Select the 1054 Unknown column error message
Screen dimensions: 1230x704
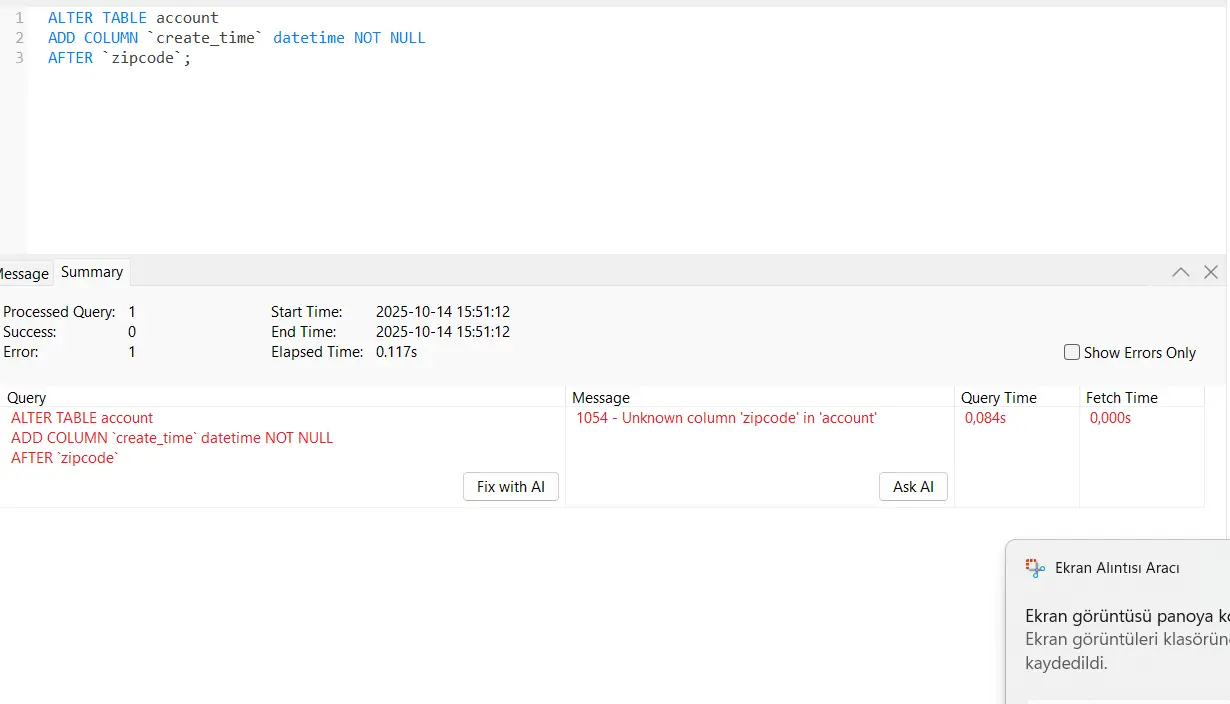726,418
